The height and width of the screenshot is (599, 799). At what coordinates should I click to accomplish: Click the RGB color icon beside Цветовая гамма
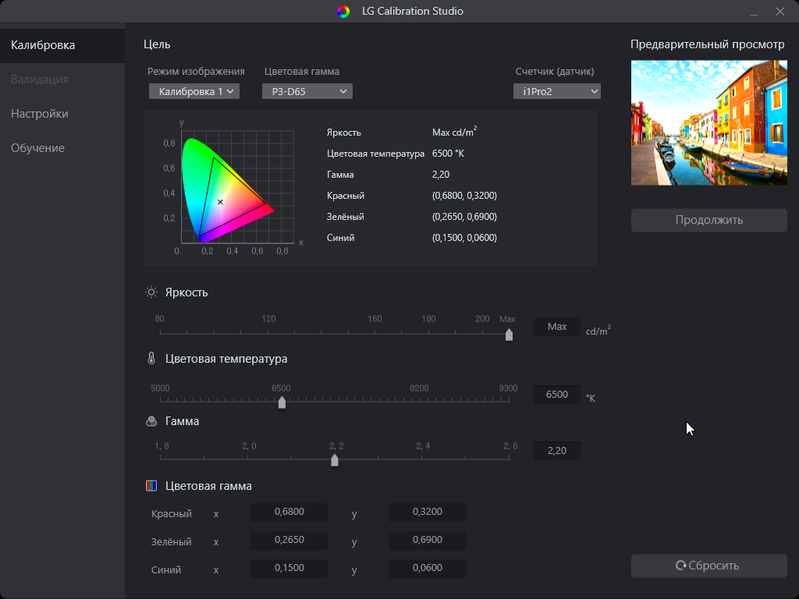point(151,485)
